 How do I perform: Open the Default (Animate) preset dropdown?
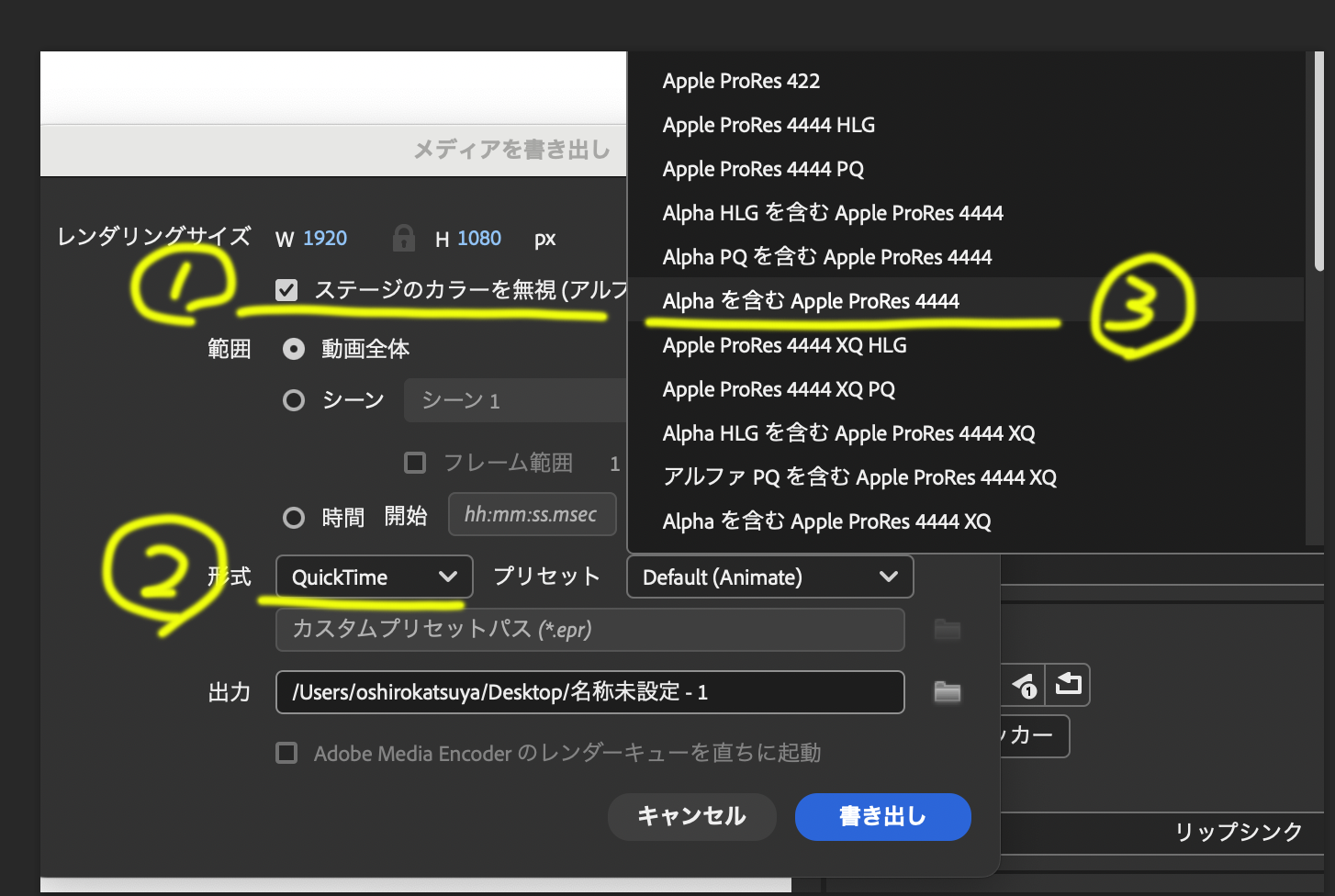(x=769, y=577)
